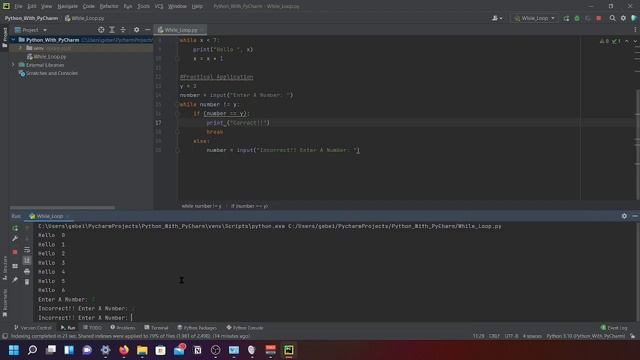Viewport: 640px width, 360px height.
Task: Open the Tools menu
Action: (x=143, y=7)
